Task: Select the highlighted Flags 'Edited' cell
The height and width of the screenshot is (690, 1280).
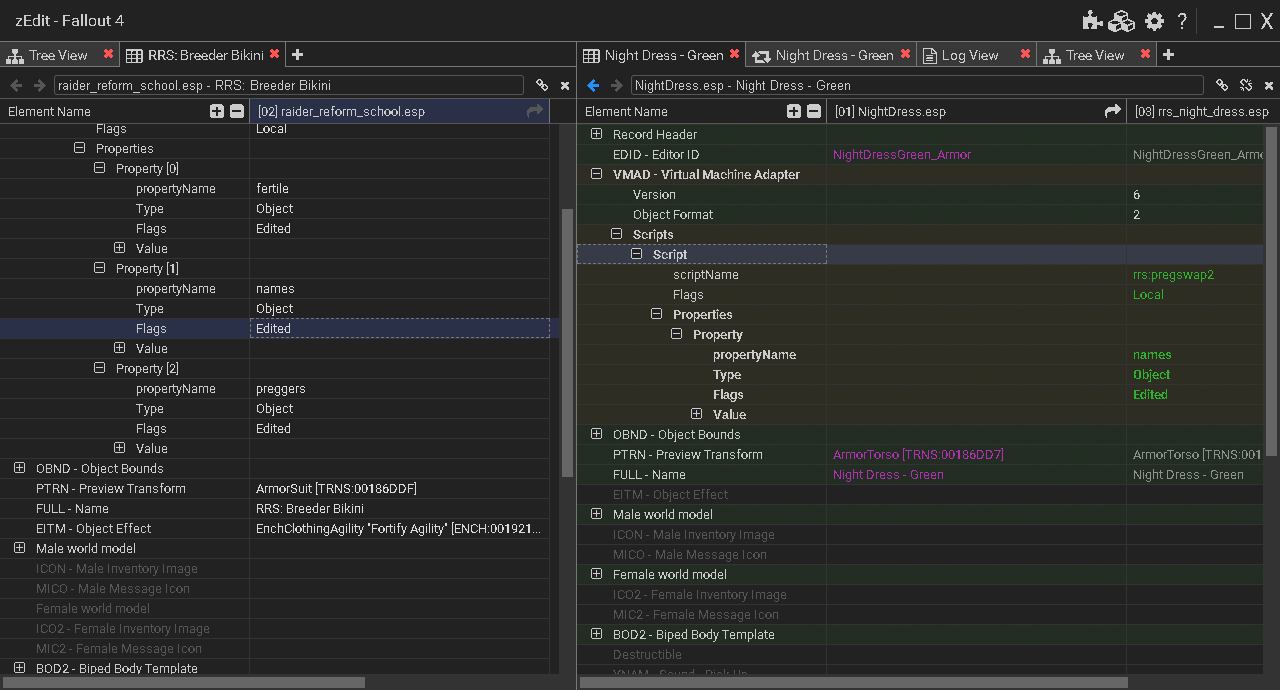Action: tap(399, 328)
